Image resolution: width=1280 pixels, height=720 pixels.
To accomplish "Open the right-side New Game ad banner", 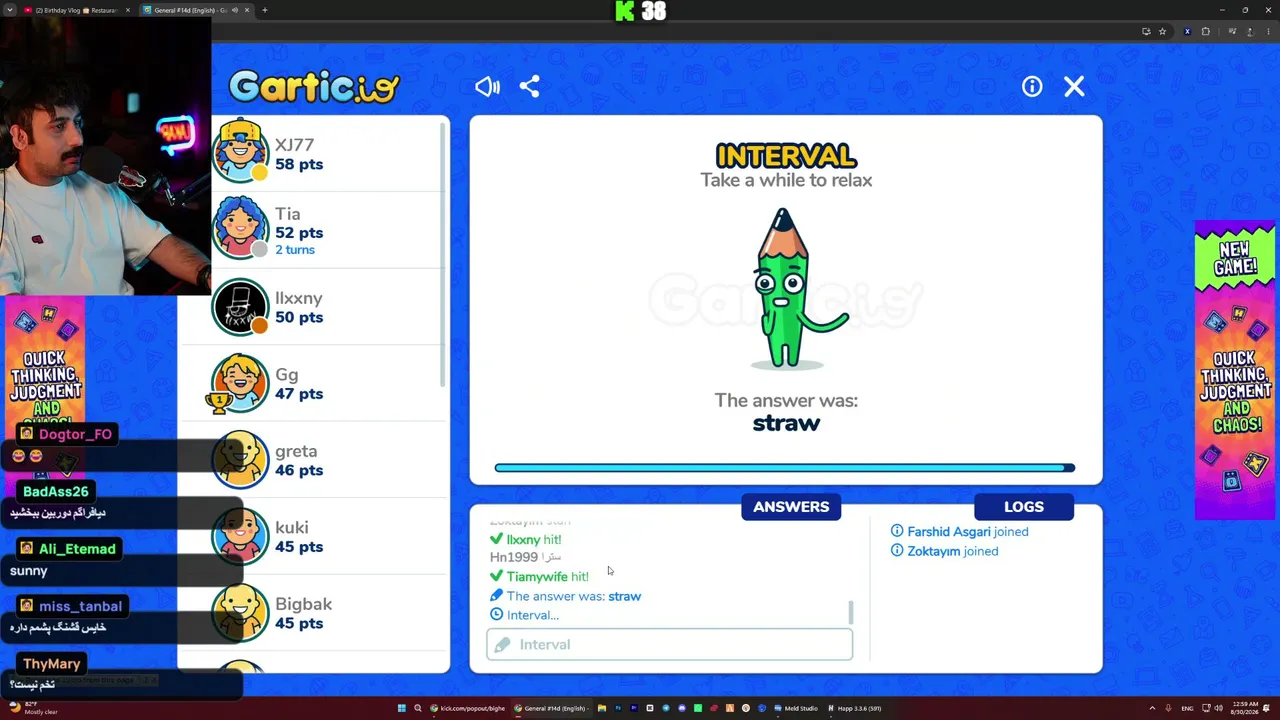I will point(1235,370).
